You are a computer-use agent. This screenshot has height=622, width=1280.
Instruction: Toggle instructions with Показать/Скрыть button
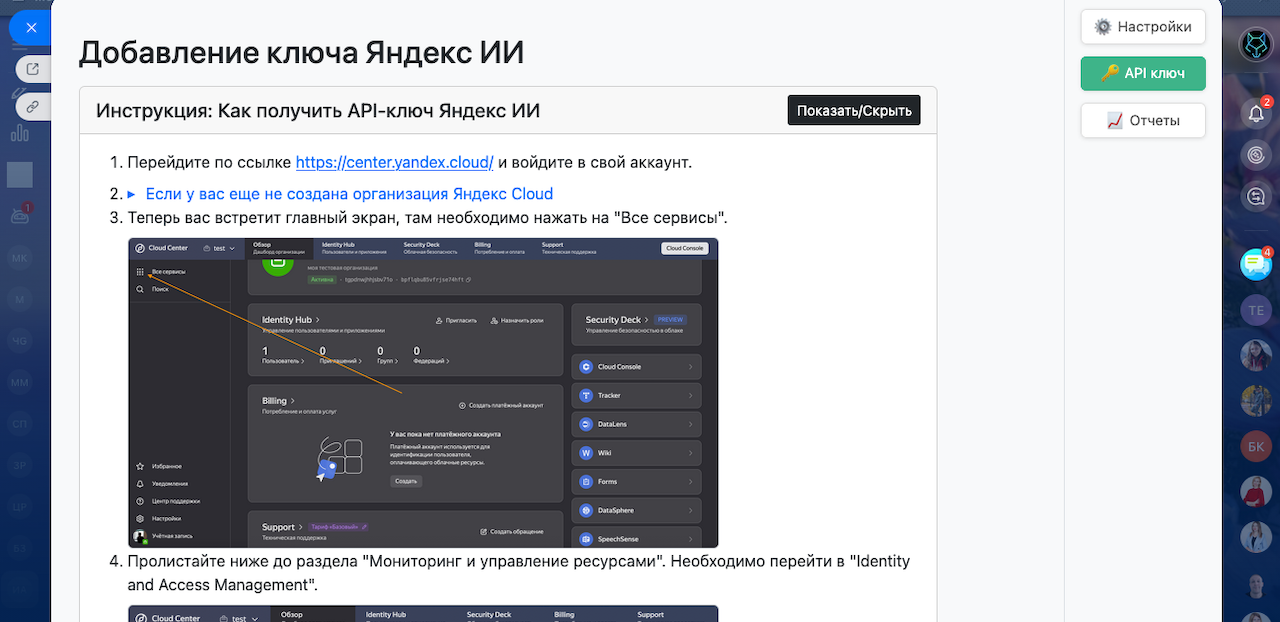[x=854, y=110]
